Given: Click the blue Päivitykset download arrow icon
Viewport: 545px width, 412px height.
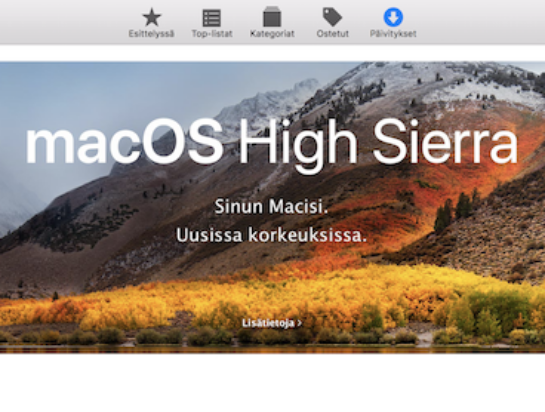Looking at the screenshot, I should [393, 17].
